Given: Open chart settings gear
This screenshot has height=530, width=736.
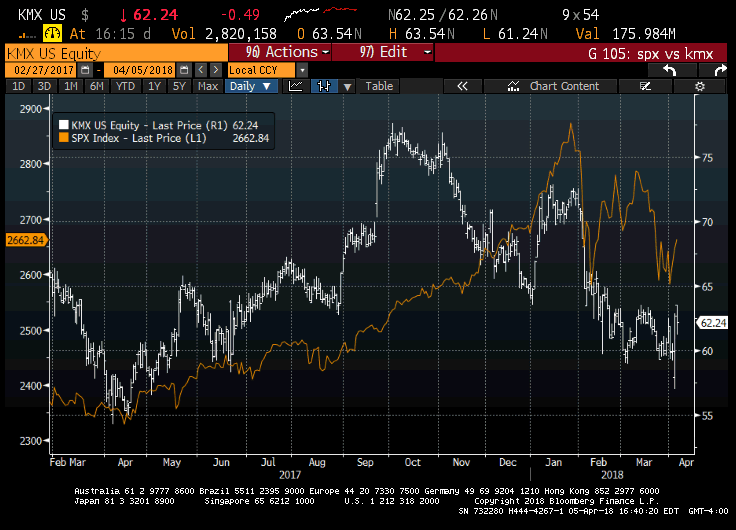Looking at the screenshot, I should tap(699, 86).
